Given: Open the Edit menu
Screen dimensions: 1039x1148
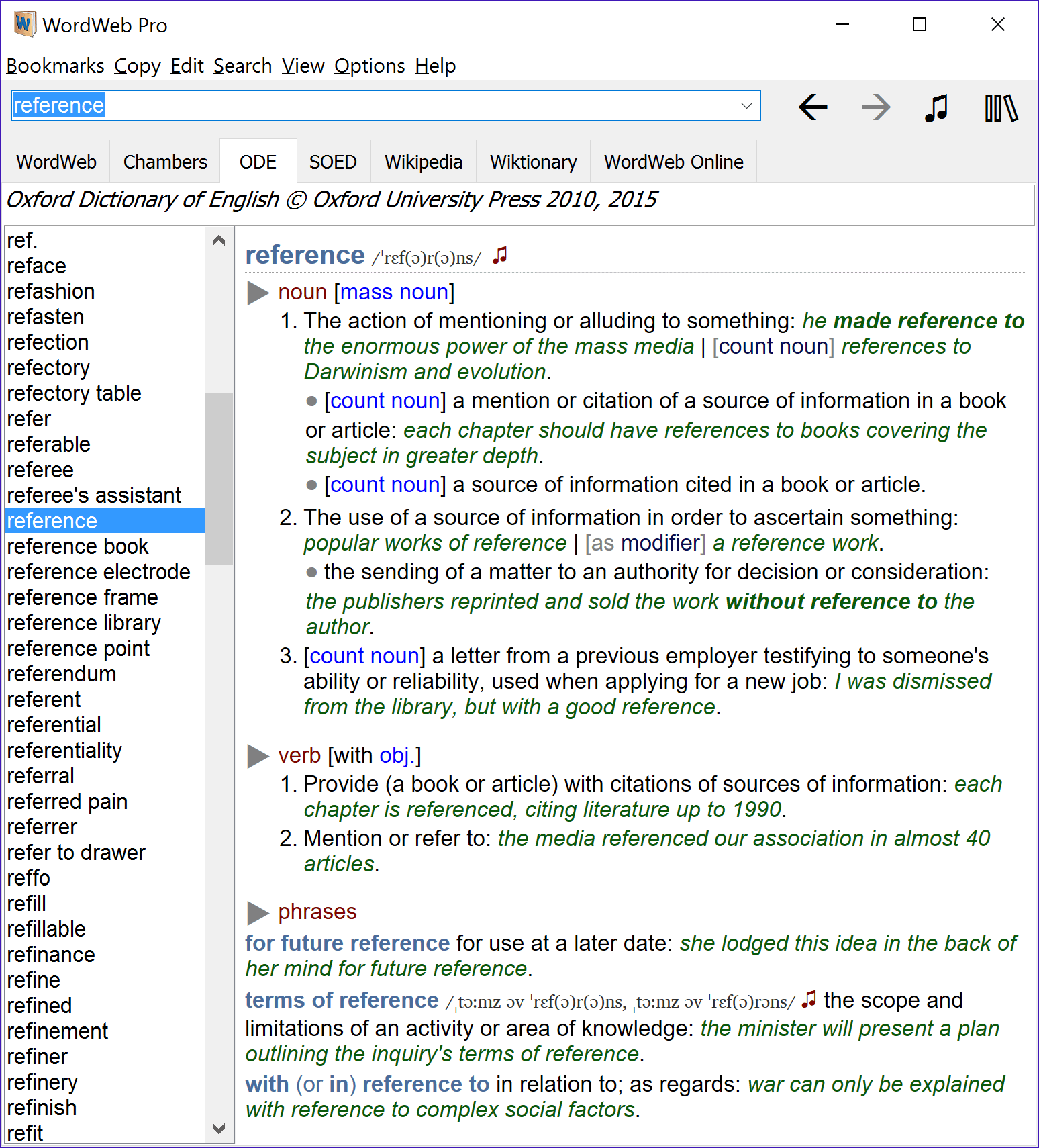Looking at the screenshot, I should coord(187,66).
